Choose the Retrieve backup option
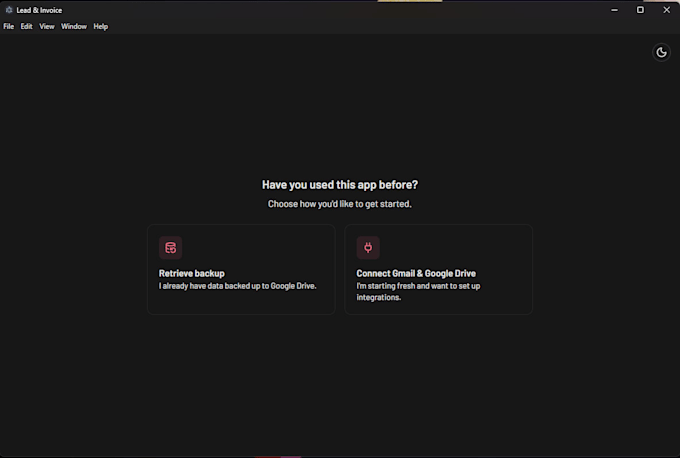The height and width of the screenshot is (458, 680). [241, 269]
